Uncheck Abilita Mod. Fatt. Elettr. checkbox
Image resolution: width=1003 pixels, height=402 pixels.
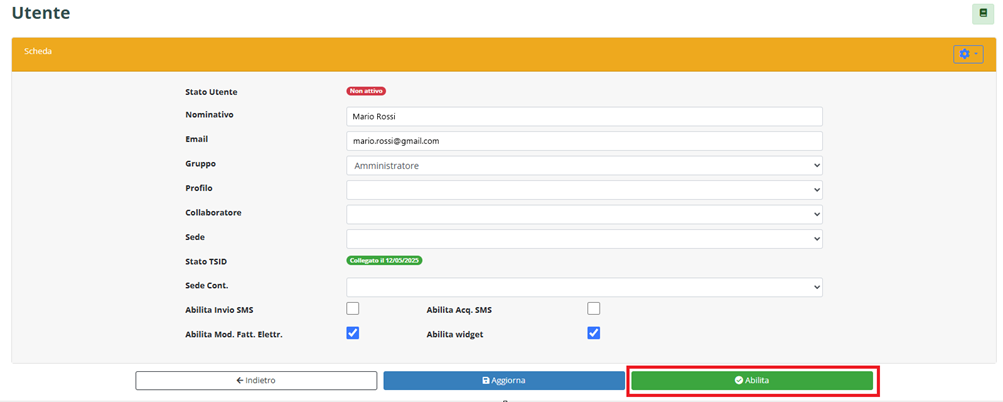pos(353,333)
